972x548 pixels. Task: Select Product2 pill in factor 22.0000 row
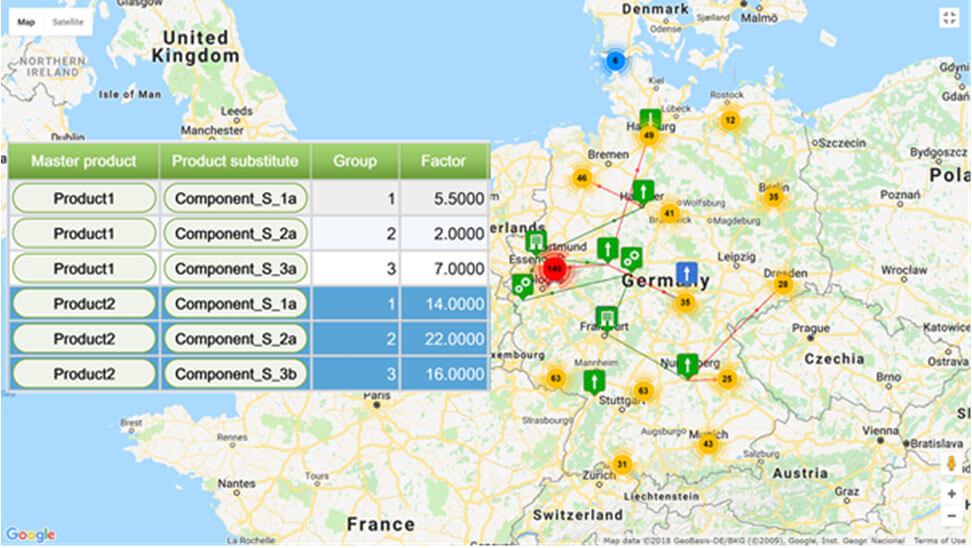coord(84,338)
